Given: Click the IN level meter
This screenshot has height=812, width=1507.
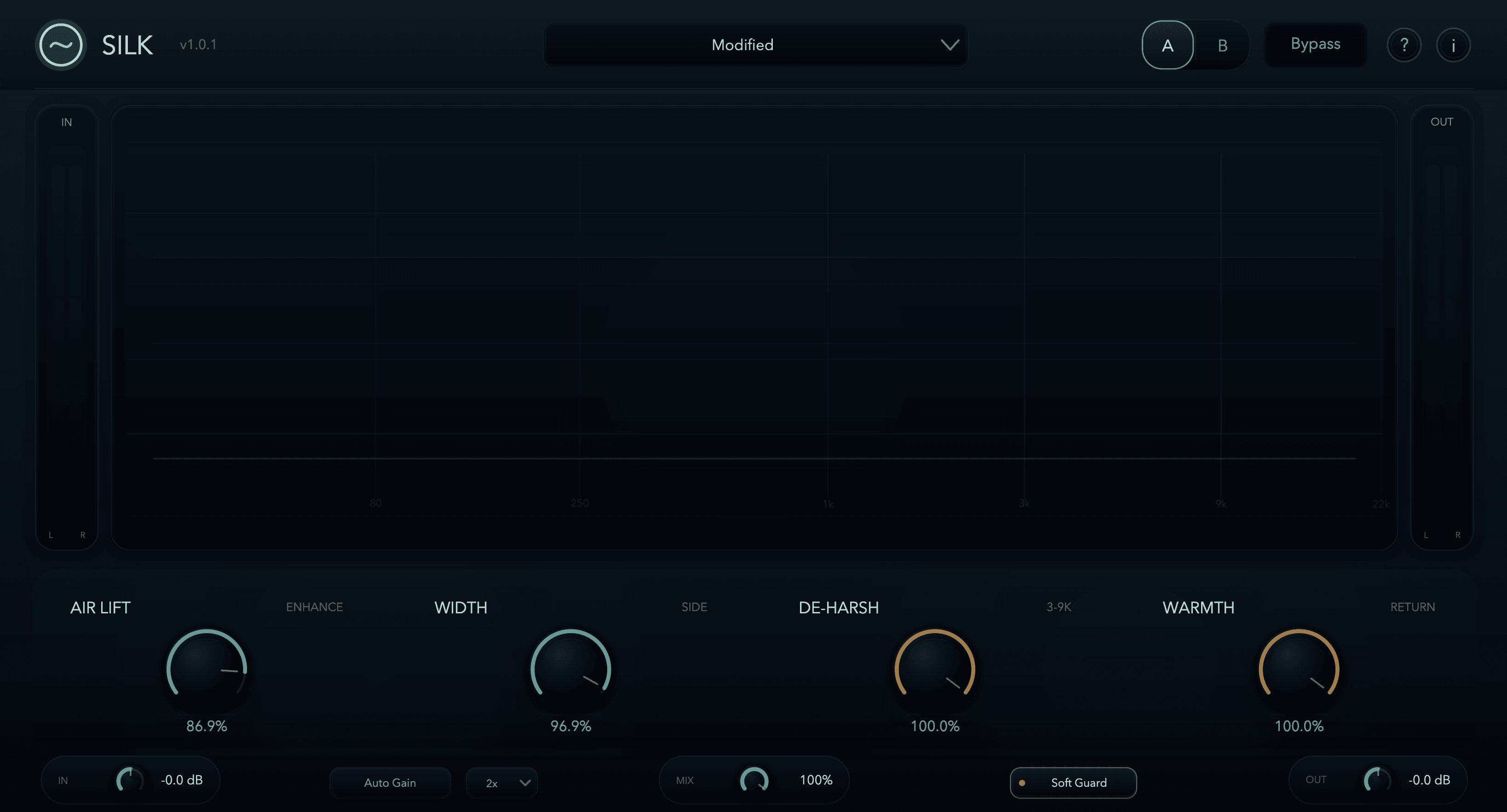Looking at the screenshot, I should [67, 327].
